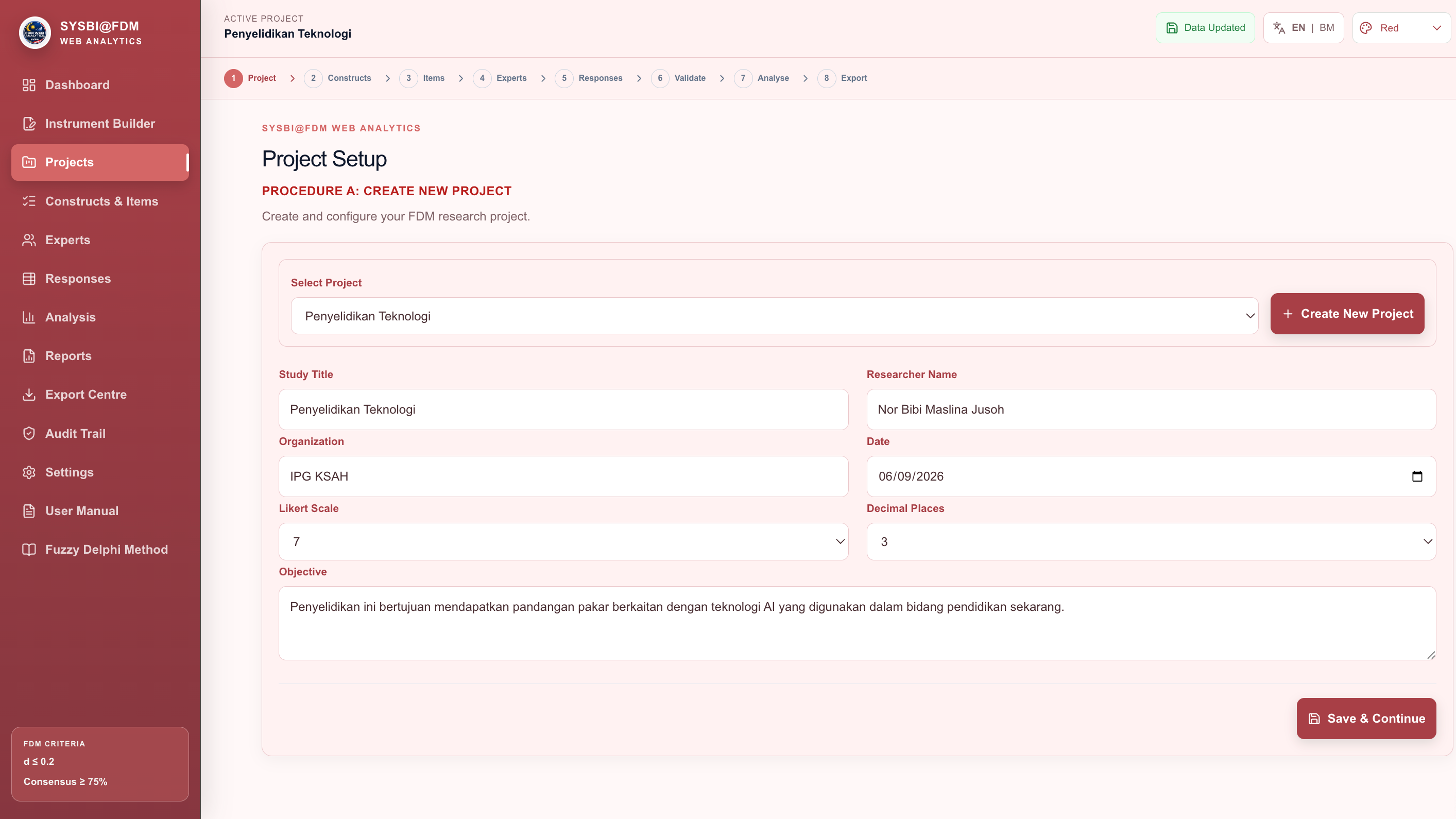Screen dimensions: 1456x819
Task: Go to step 2 Constructs
Action: tap(337, 78)
